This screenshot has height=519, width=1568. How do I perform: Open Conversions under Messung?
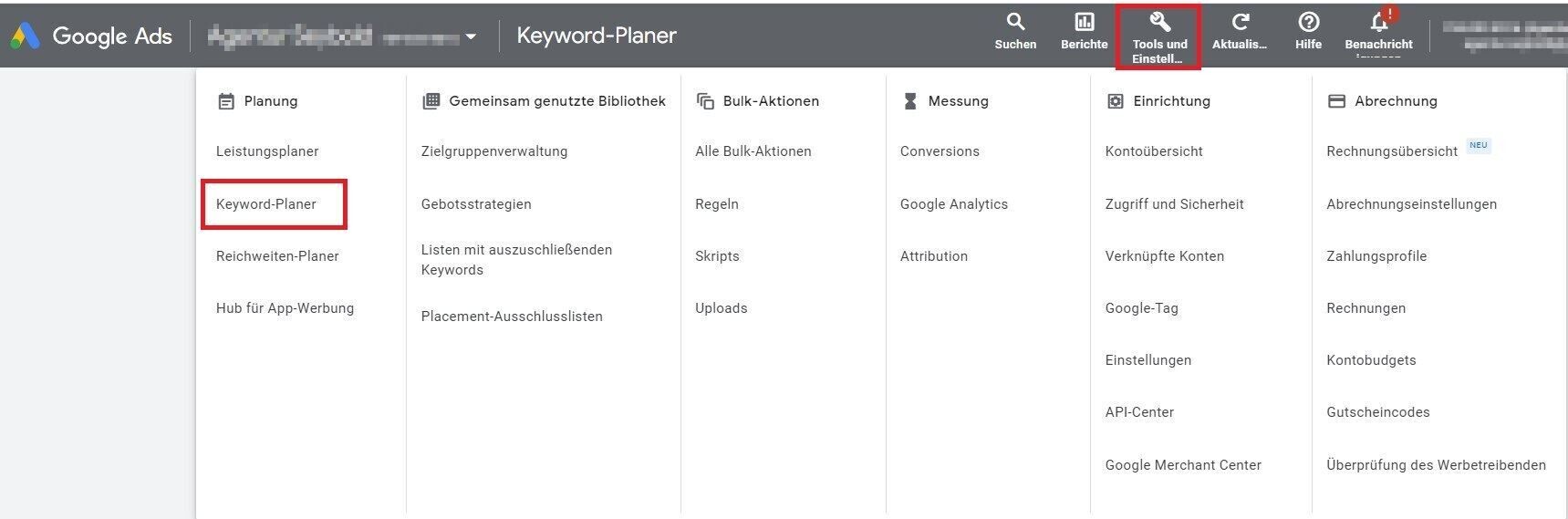(x=940, y=151)
